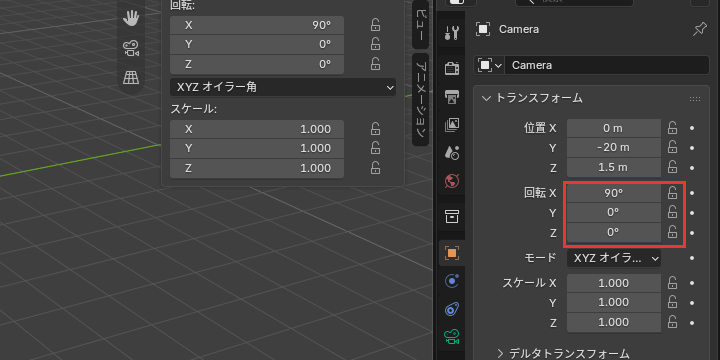
Task: Open the アニメーション sidebar tab
Action: tap(421, 100)
